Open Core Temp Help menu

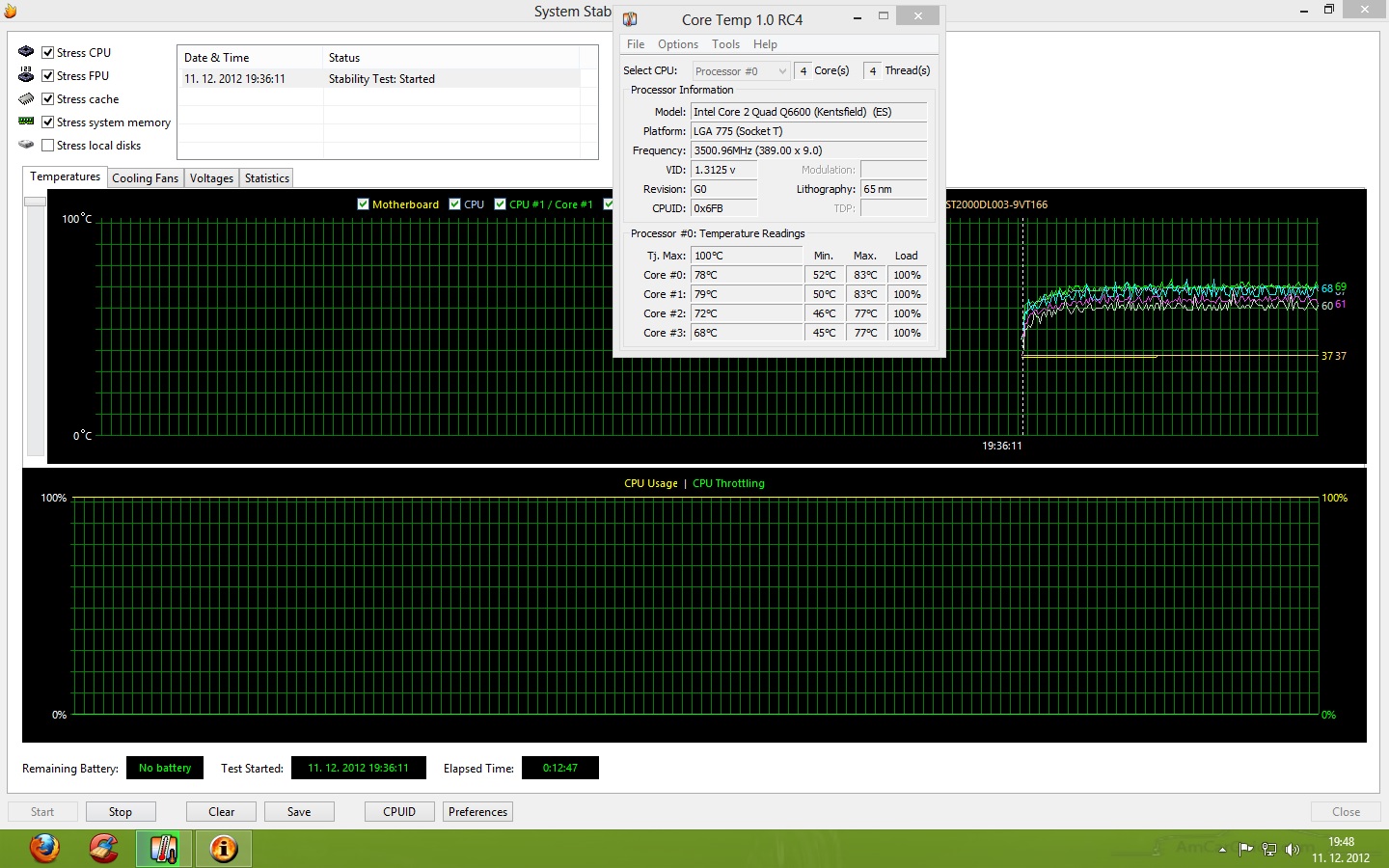coord(765,44)
